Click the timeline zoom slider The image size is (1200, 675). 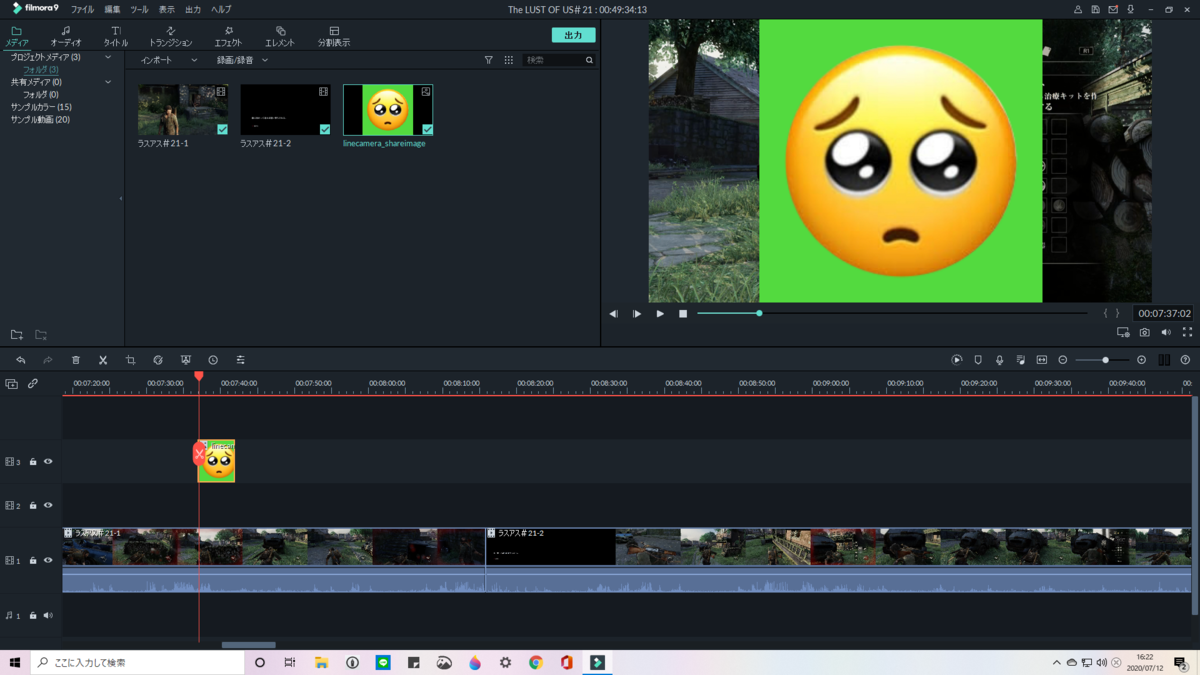pyautogui.click(x=1103, y=360)
